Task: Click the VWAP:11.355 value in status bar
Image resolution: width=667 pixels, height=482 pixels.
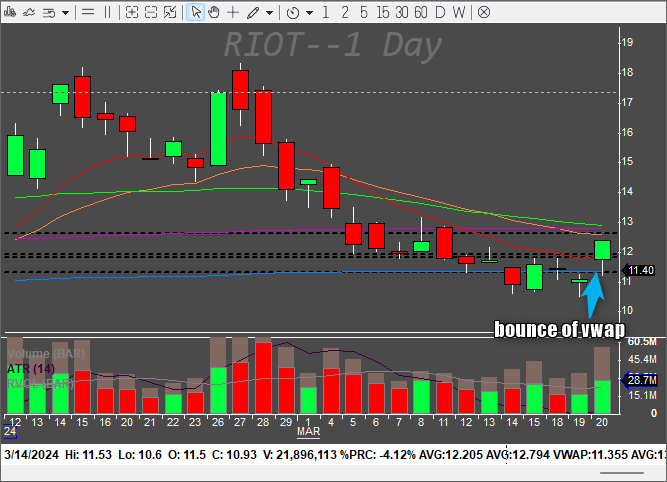Action: [x=590, y=455]
